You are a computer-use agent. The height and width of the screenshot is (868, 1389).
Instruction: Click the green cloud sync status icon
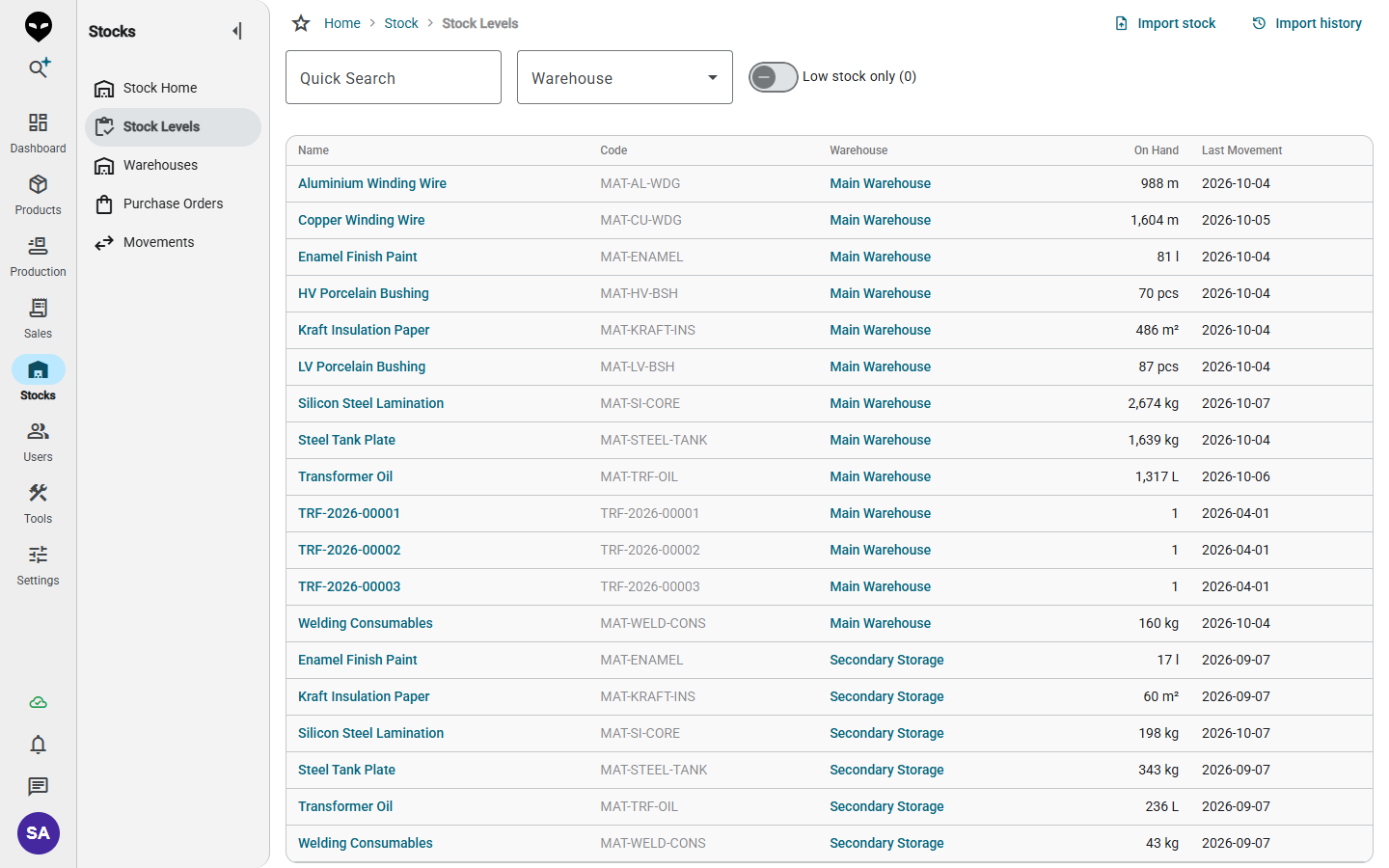tap(39, 702)
